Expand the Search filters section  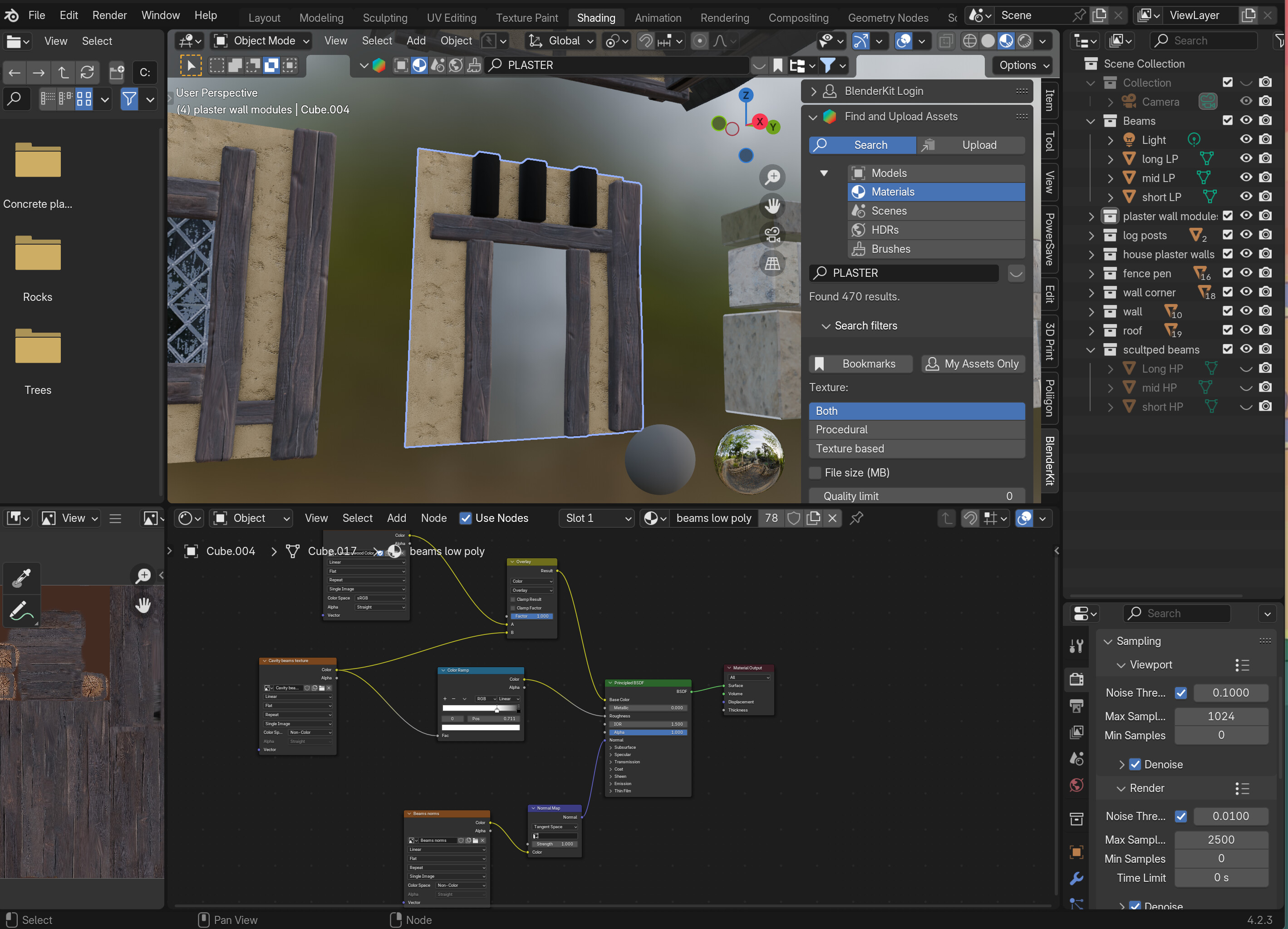(865, 325)
